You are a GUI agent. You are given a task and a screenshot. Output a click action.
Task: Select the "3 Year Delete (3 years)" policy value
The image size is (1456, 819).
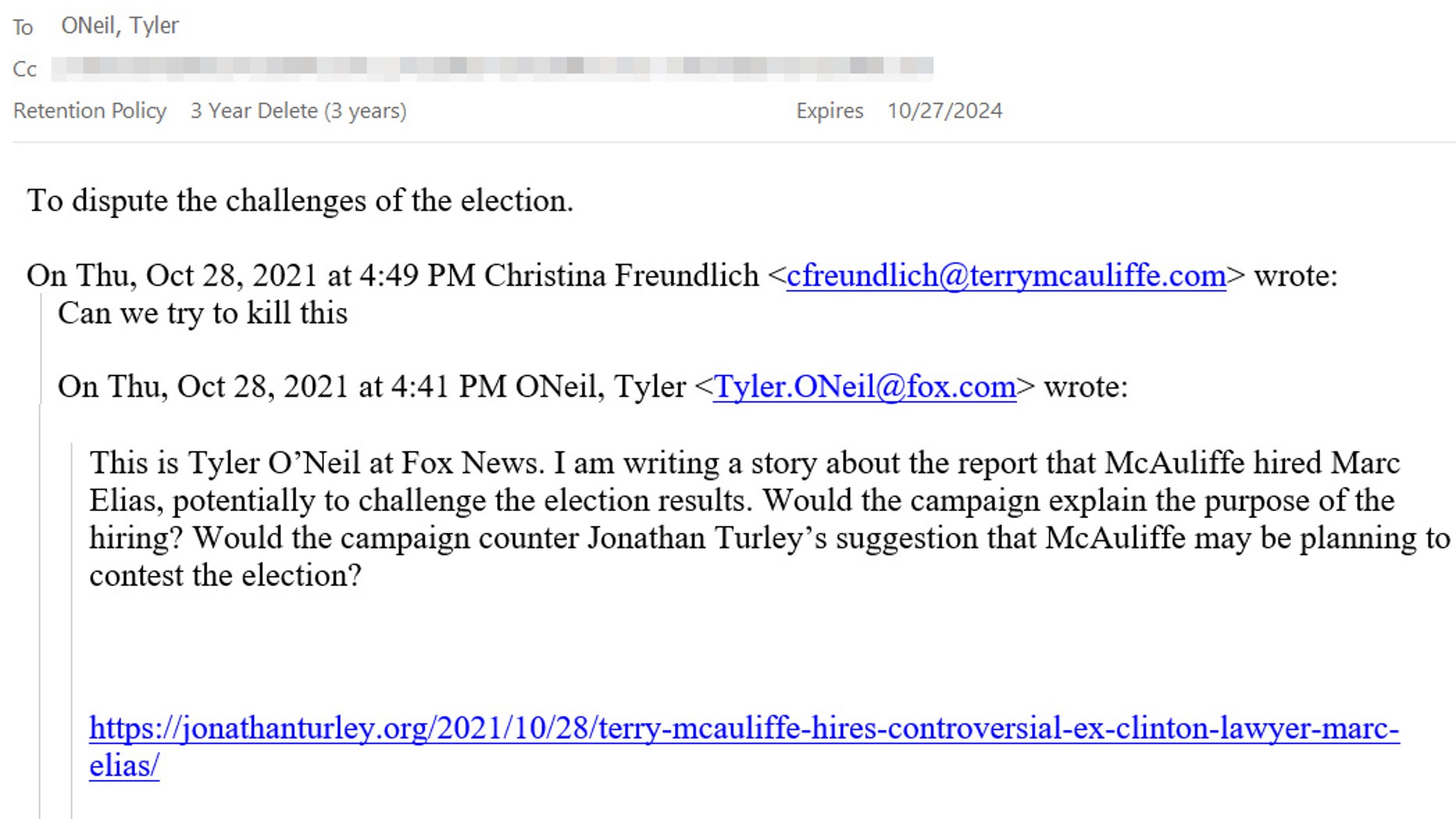[x=298, y=111]
